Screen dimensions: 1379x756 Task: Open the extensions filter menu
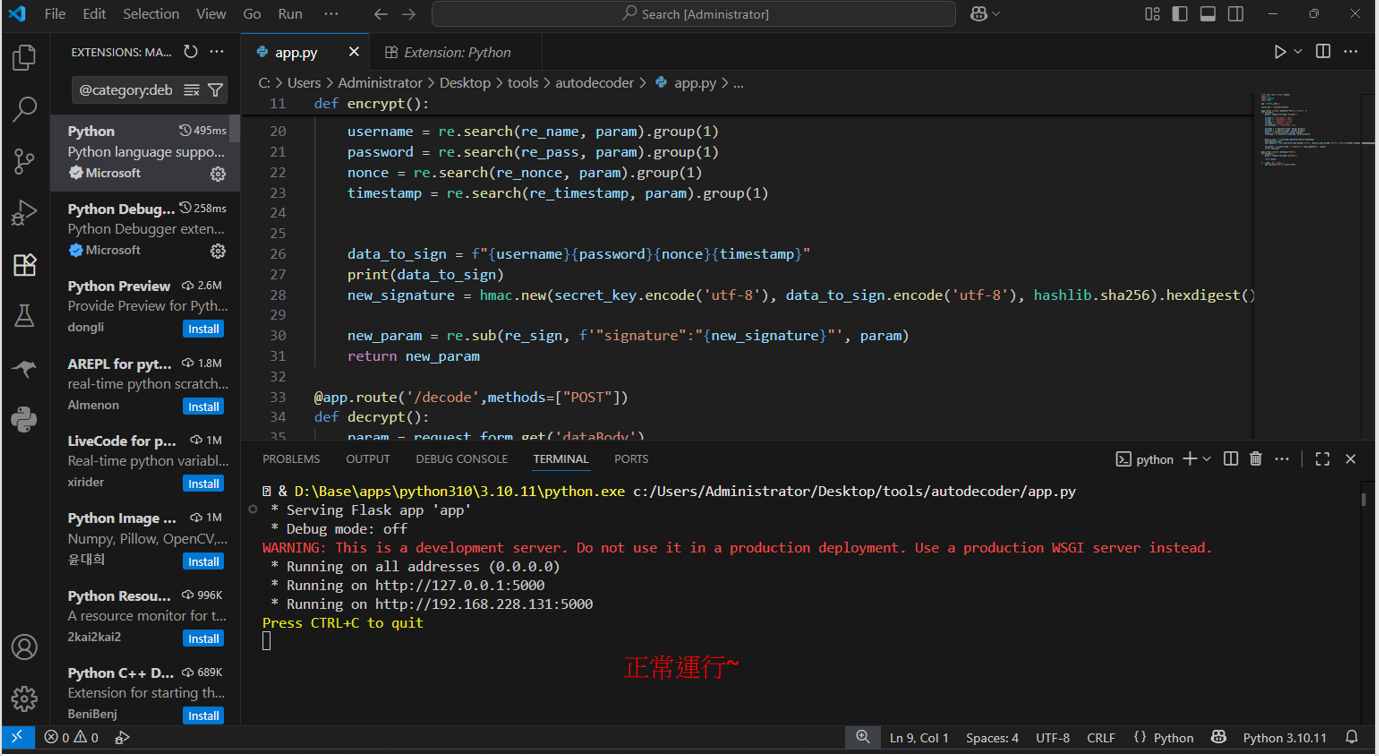click(x=215, y=90)
